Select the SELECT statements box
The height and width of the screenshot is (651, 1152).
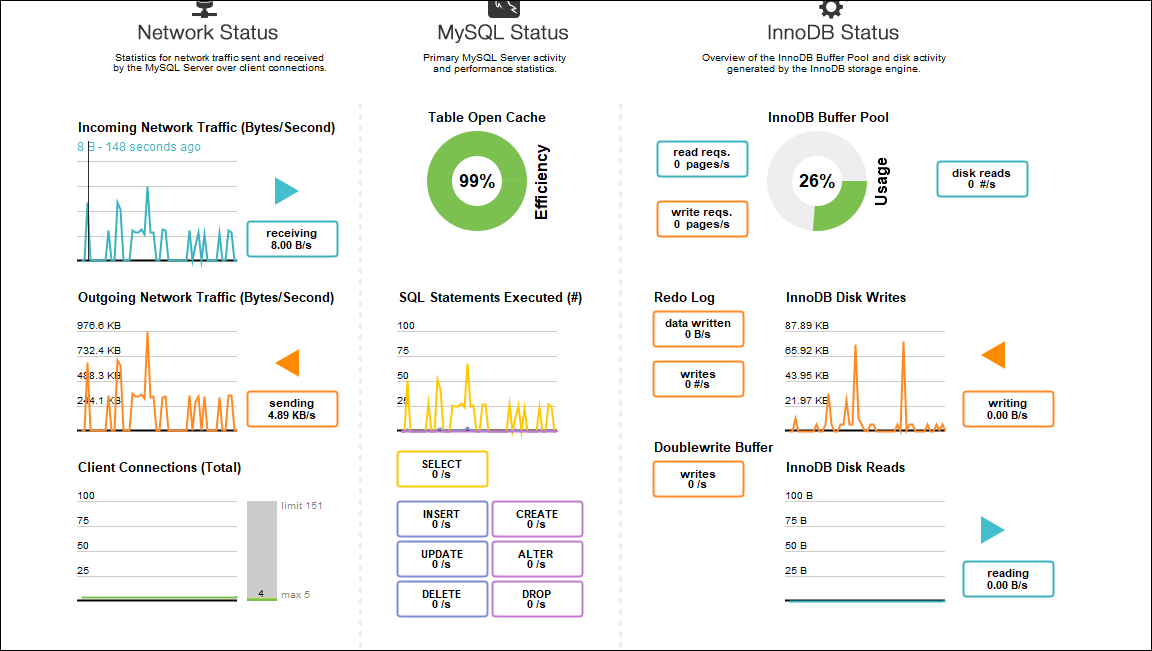click(x=442, y=469)
